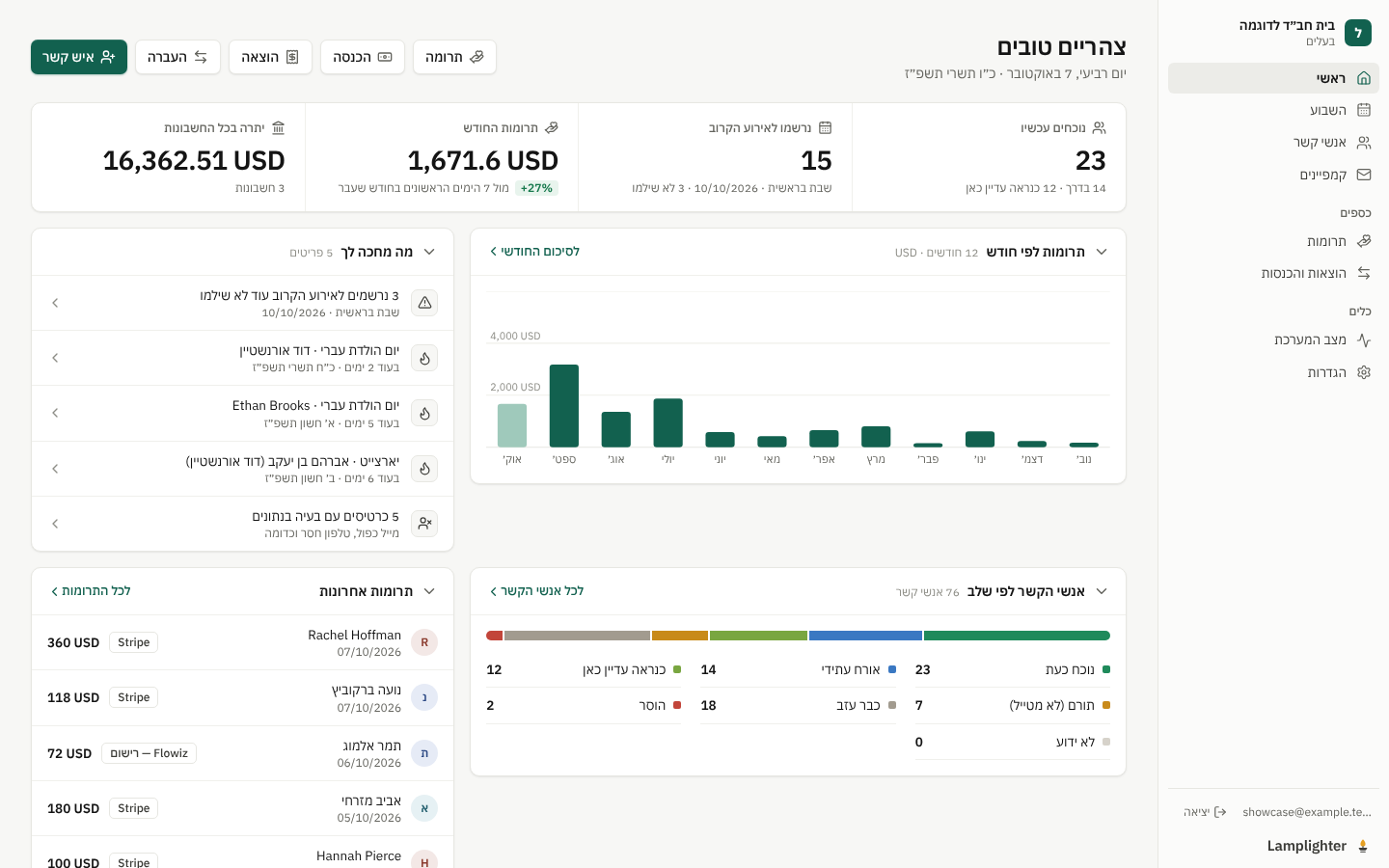This screenshot has height=868, width=1389.
Task: Open the unpaid registrants row arrow
Action: pyautogui.click(x=55, y=303)
